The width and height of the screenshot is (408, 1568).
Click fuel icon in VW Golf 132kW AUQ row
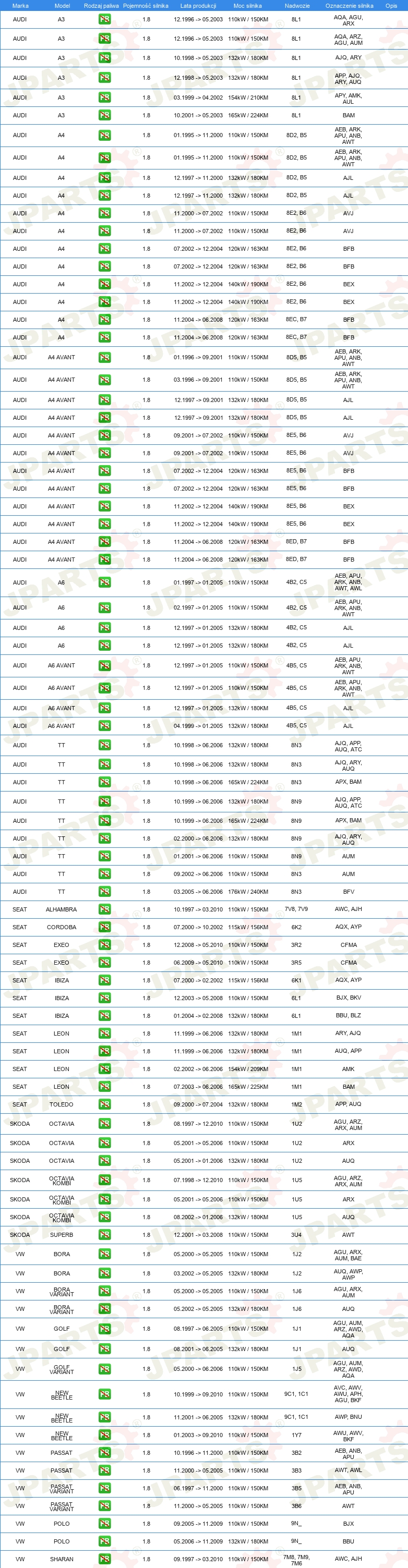click(x=105, y=1349)
